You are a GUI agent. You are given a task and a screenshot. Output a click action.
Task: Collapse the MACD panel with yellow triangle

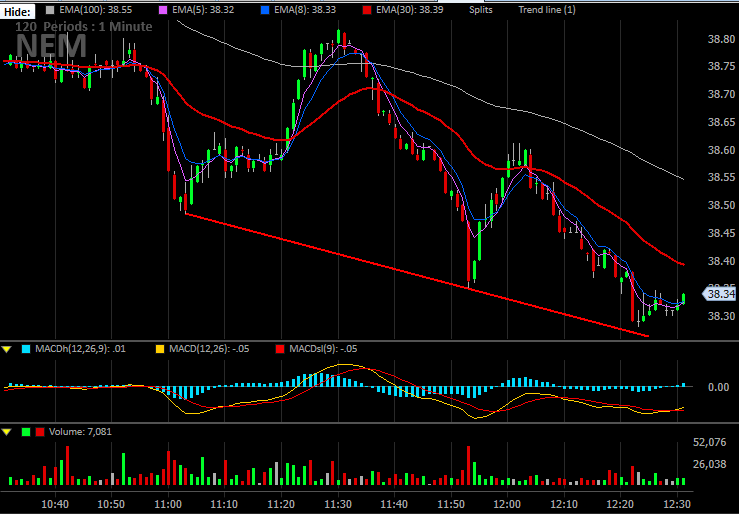pyautogui.click(x=7, y=350)
